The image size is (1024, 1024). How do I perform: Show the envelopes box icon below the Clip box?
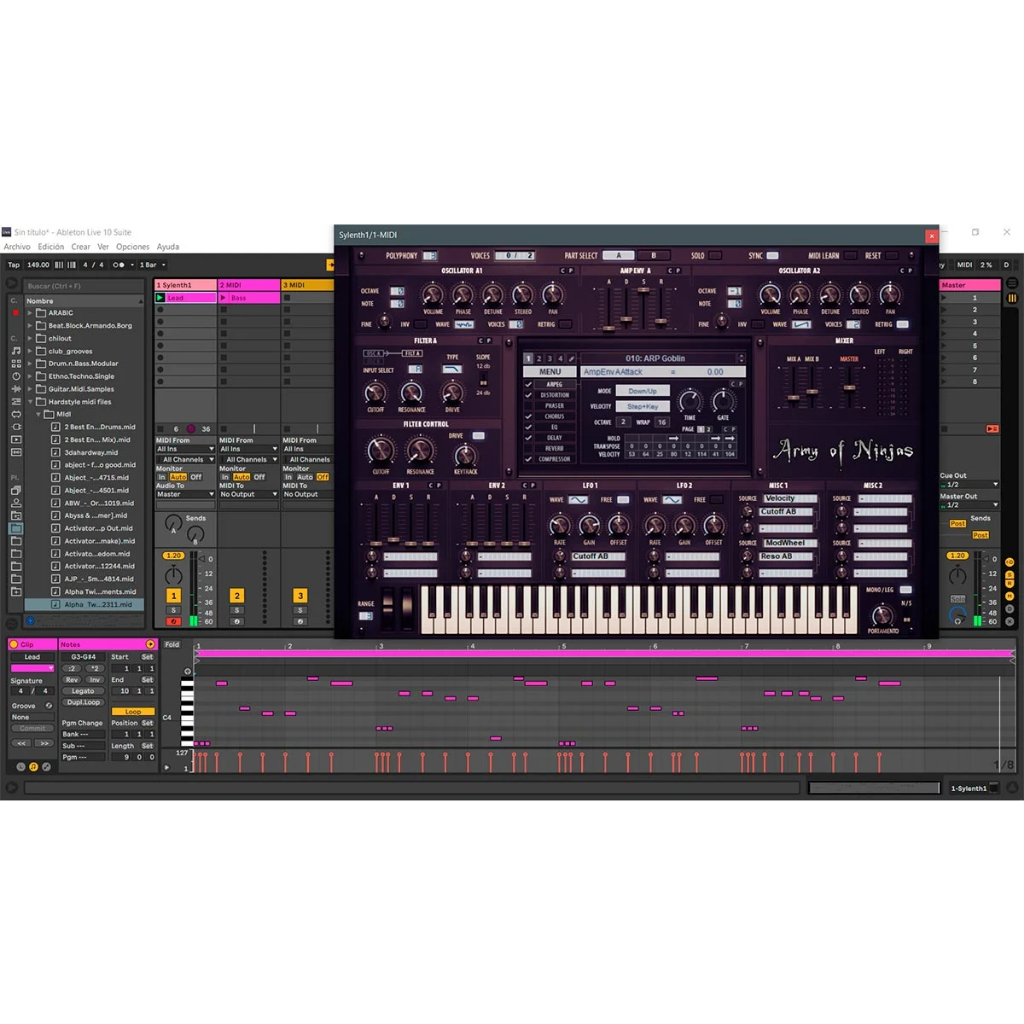pos(46,767)
